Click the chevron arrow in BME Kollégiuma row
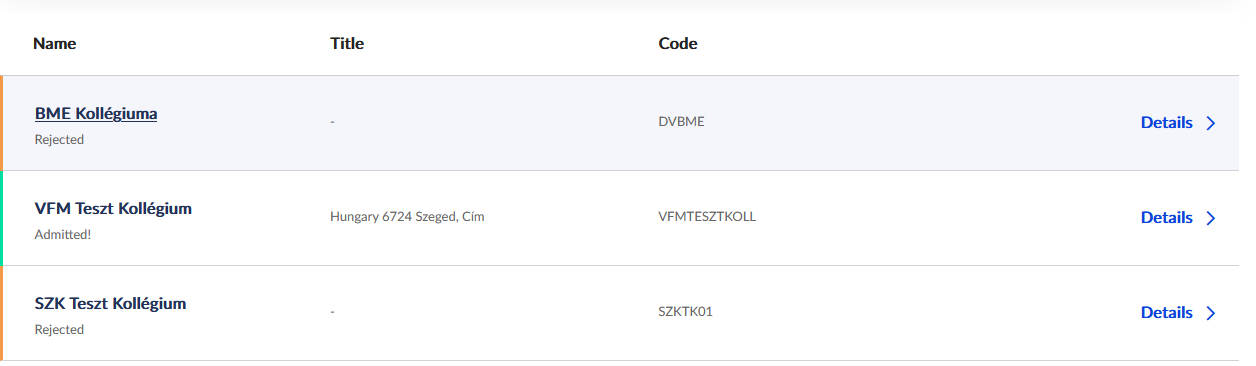 point(1210,123)
